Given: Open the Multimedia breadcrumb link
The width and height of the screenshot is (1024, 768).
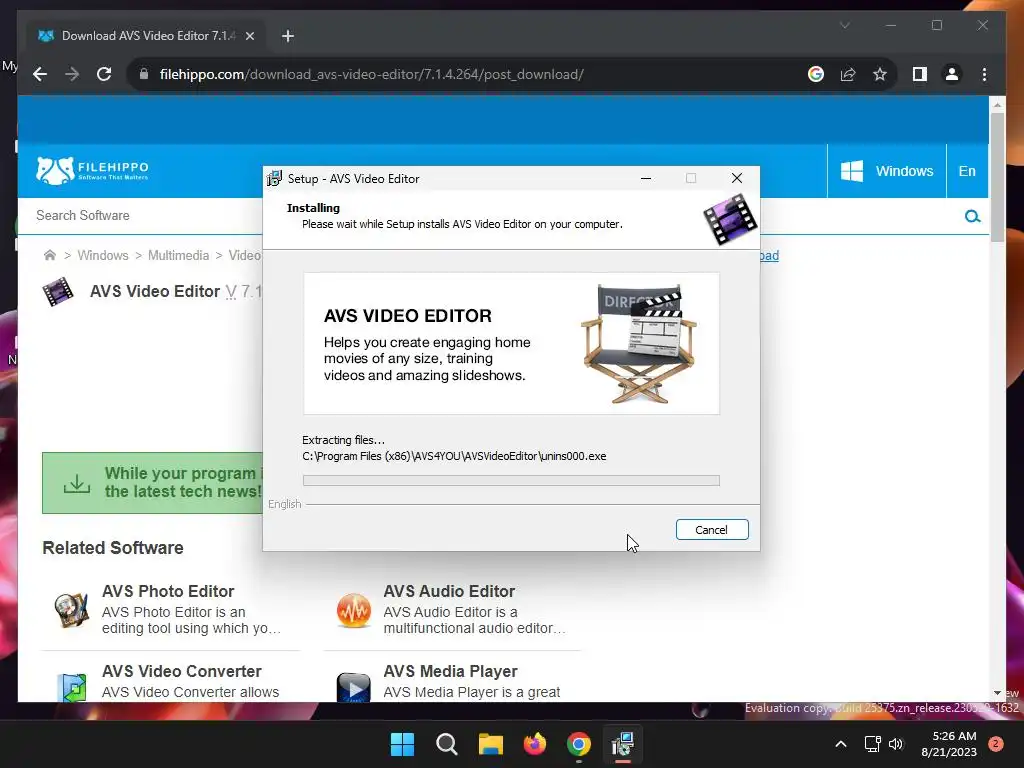Looking at the screenshot, I should pos(178,255).
